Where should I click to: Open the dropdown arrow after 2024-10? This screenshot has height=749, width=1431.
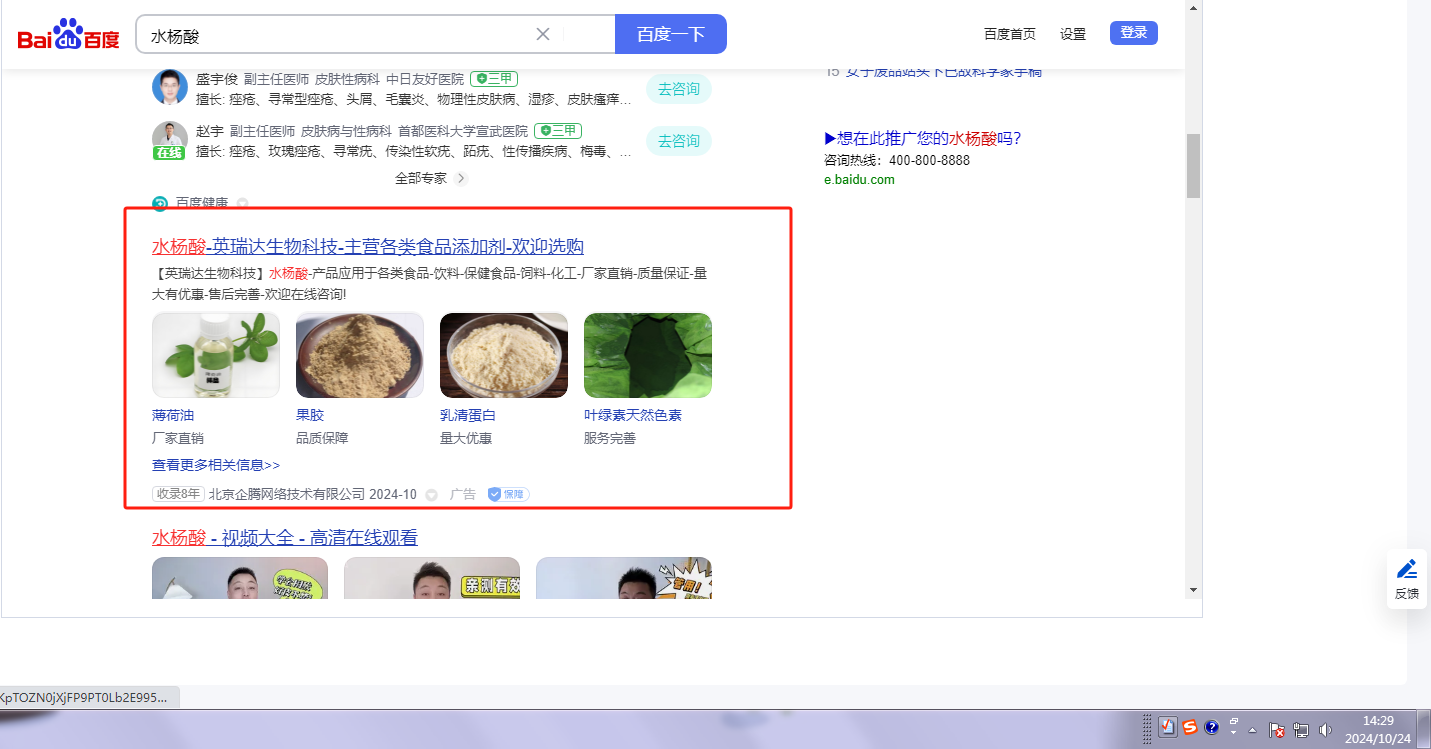coord(431,495)
